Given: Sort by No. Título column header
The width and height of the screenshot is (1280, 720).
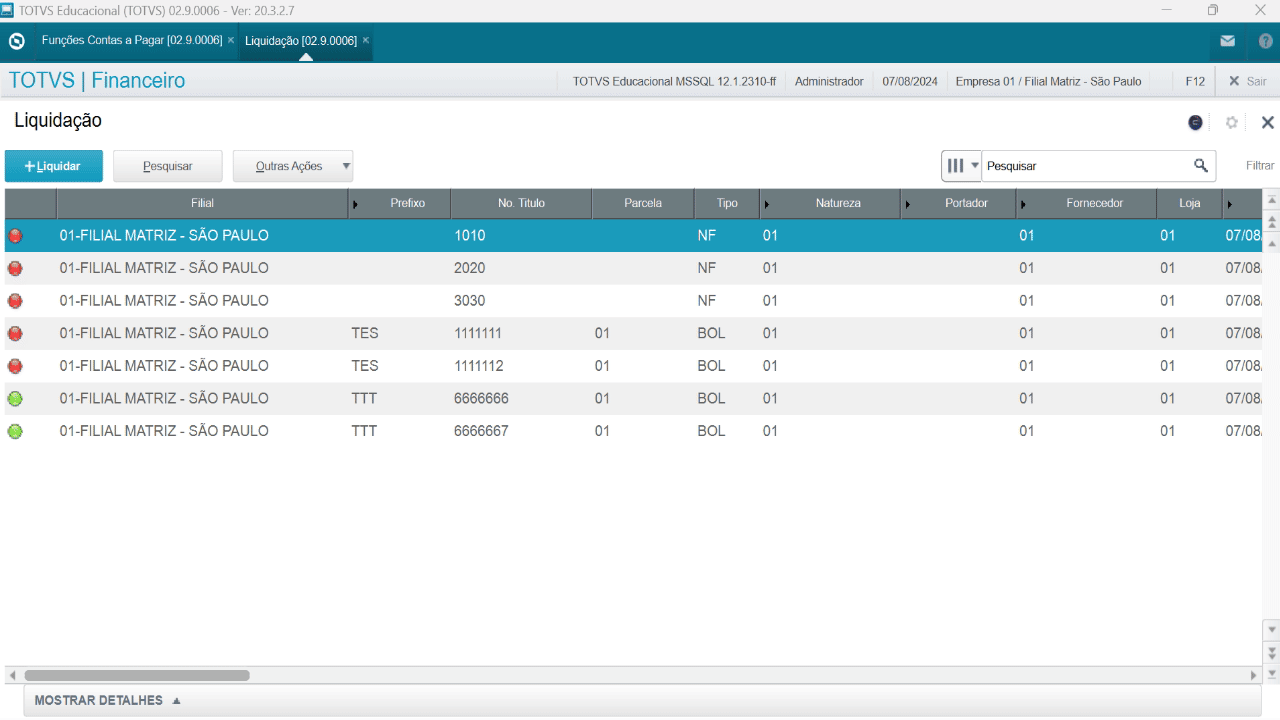Looking at the screenshot, I should (521, 203).
